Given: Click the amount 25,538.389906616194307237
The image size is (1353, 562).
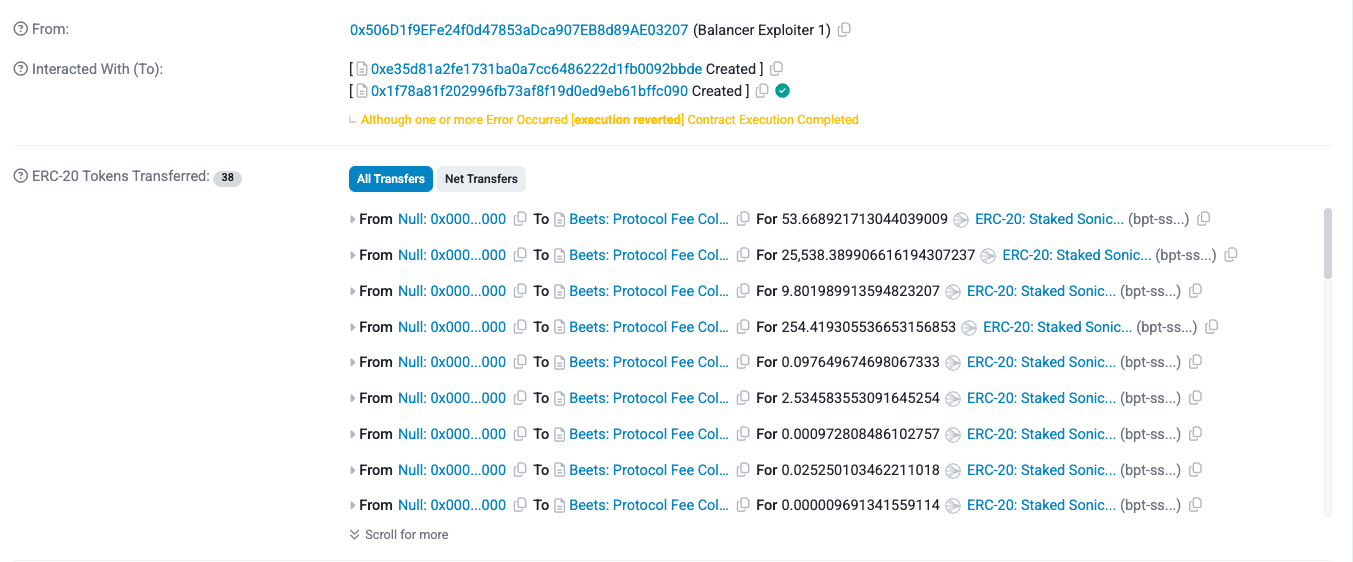Looking at the screenshot, I should click(x=879, y=255).
